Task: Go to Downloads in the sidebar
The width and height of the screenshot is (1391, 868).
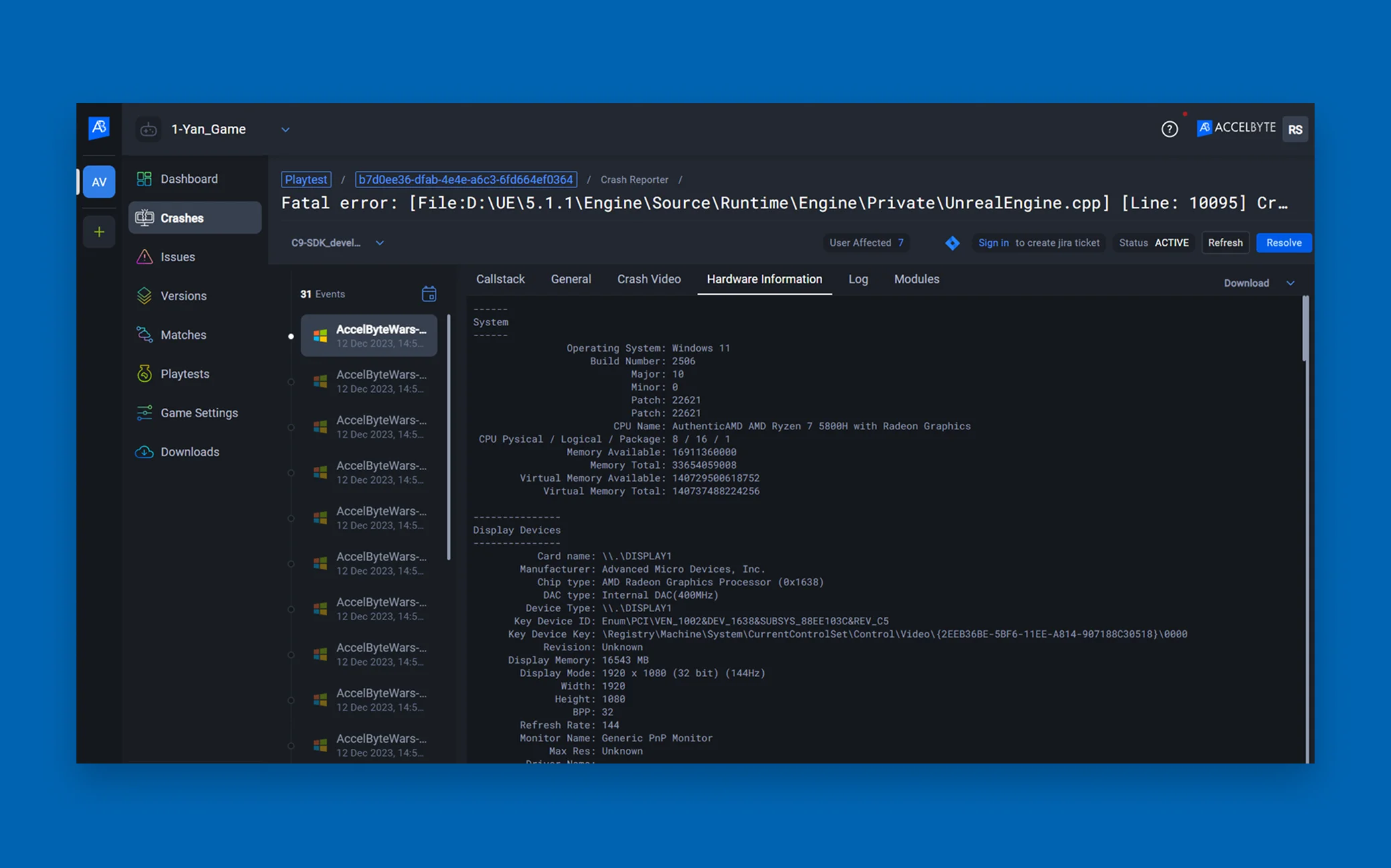Action: 195,451
